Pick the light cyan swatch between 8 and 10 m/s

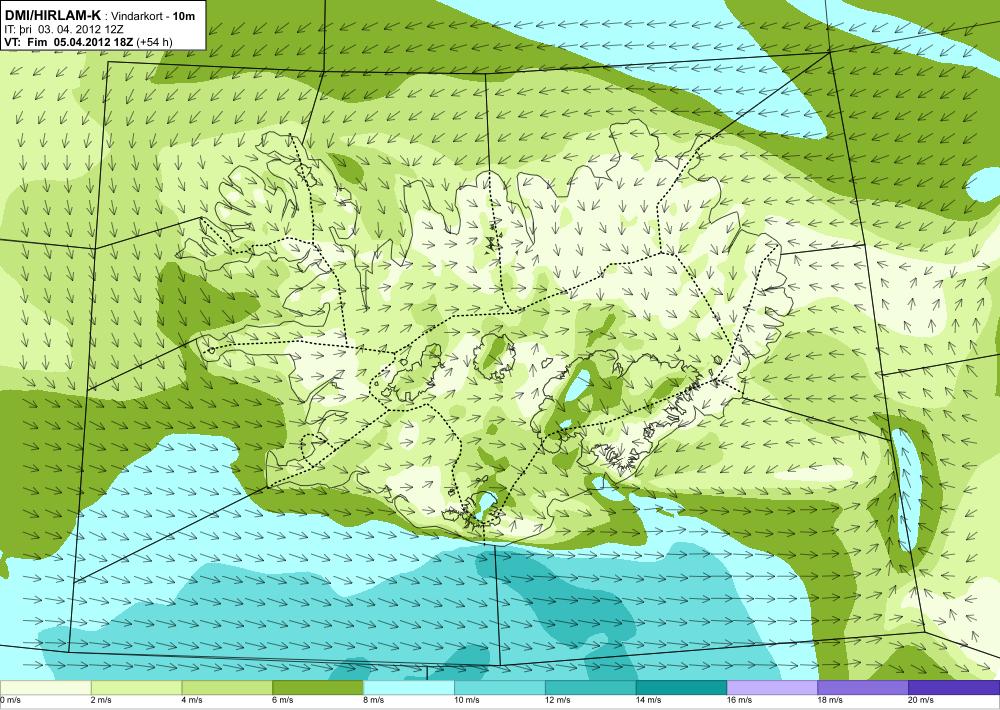(409, 688)
